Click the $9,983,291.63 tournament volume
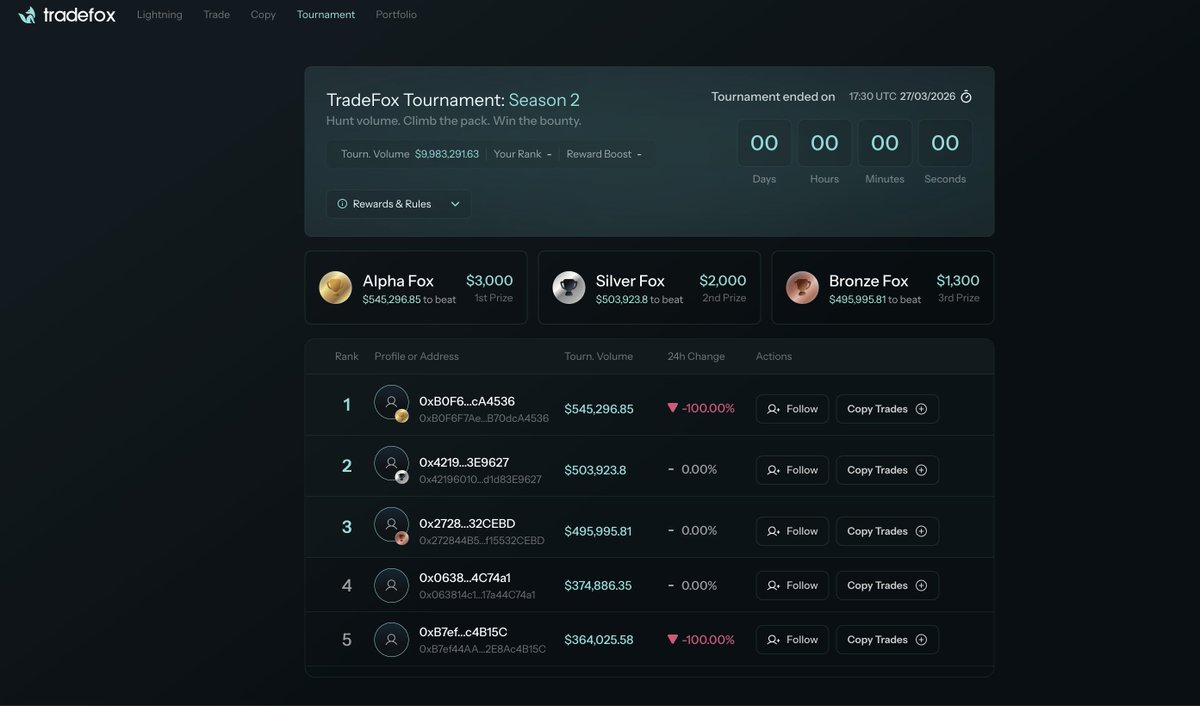 (x=447, y=154)
